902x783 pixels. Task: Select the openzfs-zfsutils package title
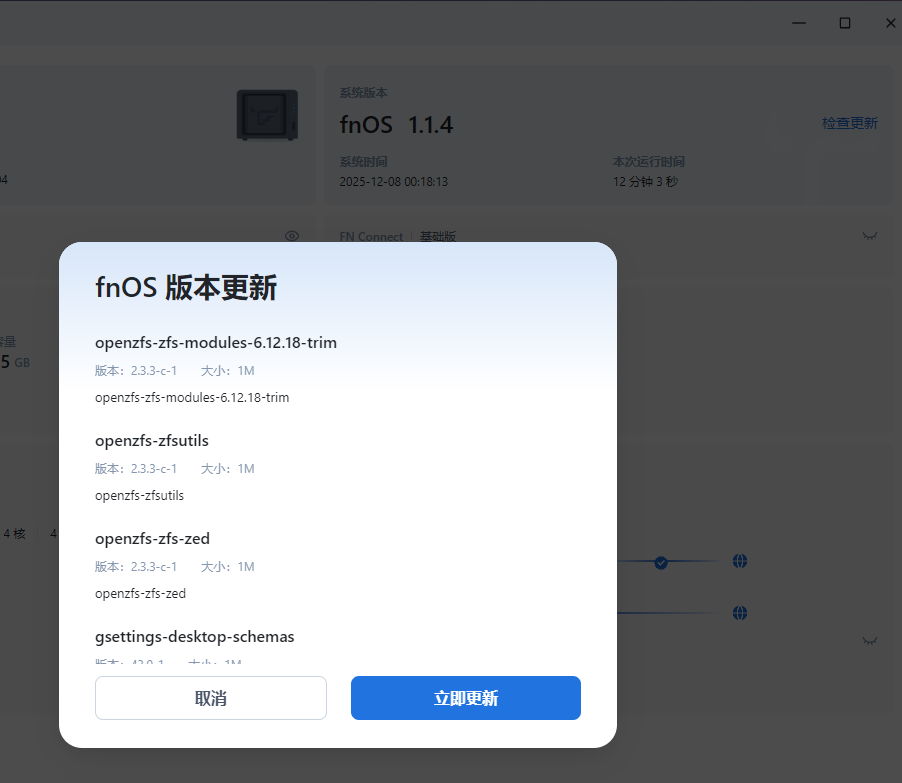152,441
